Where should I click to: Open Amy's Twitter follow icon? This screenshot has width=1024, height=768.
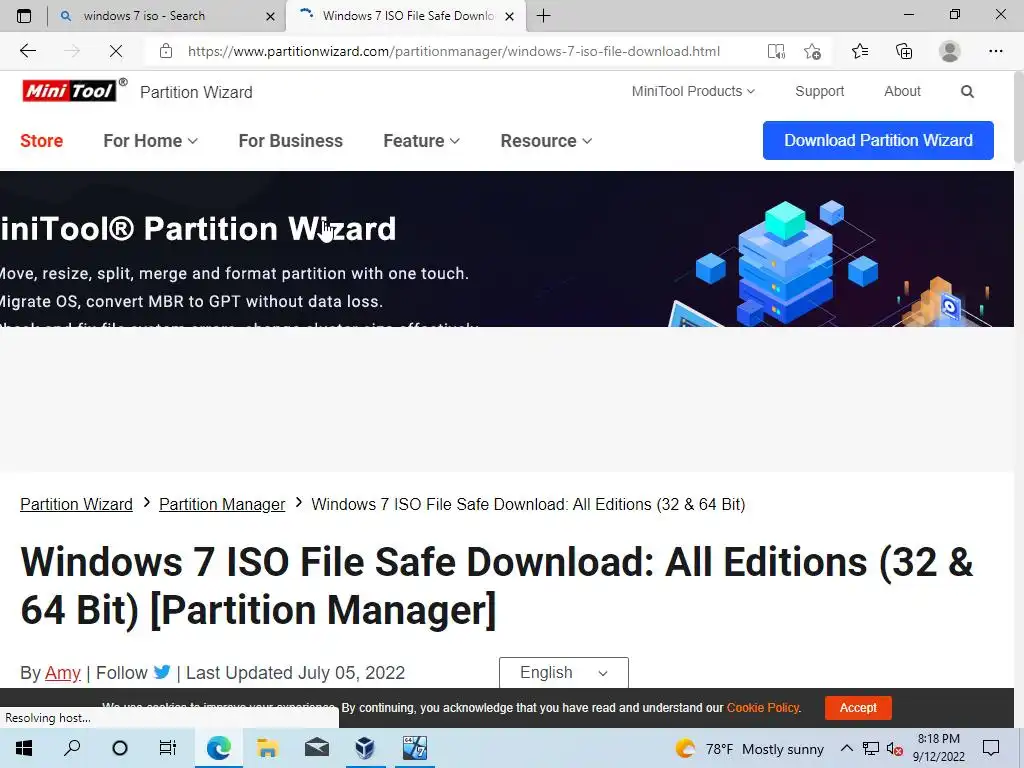pyautogui.click(x=162, y=672)
